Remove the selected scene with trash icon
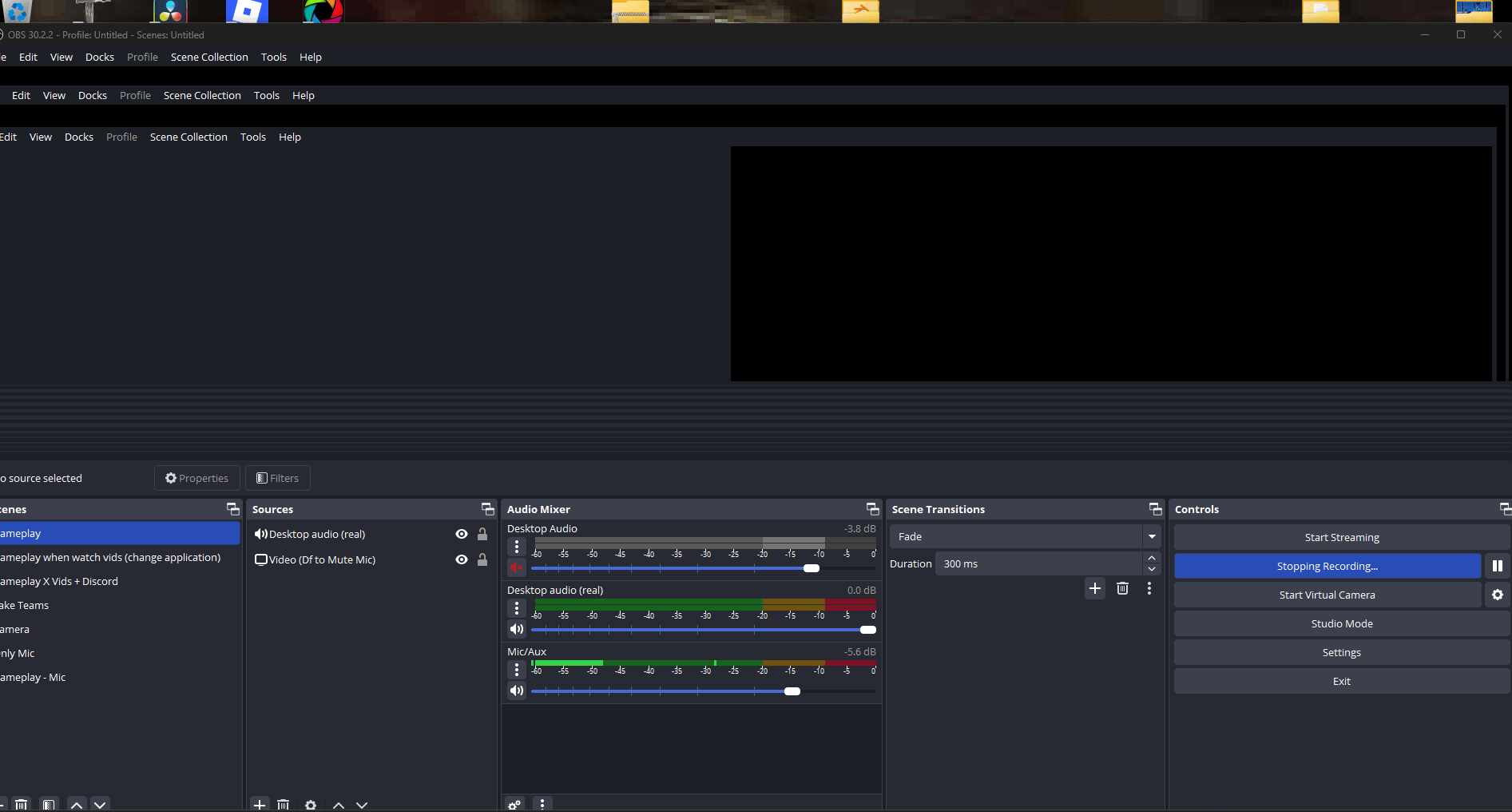 coord(22,805)
